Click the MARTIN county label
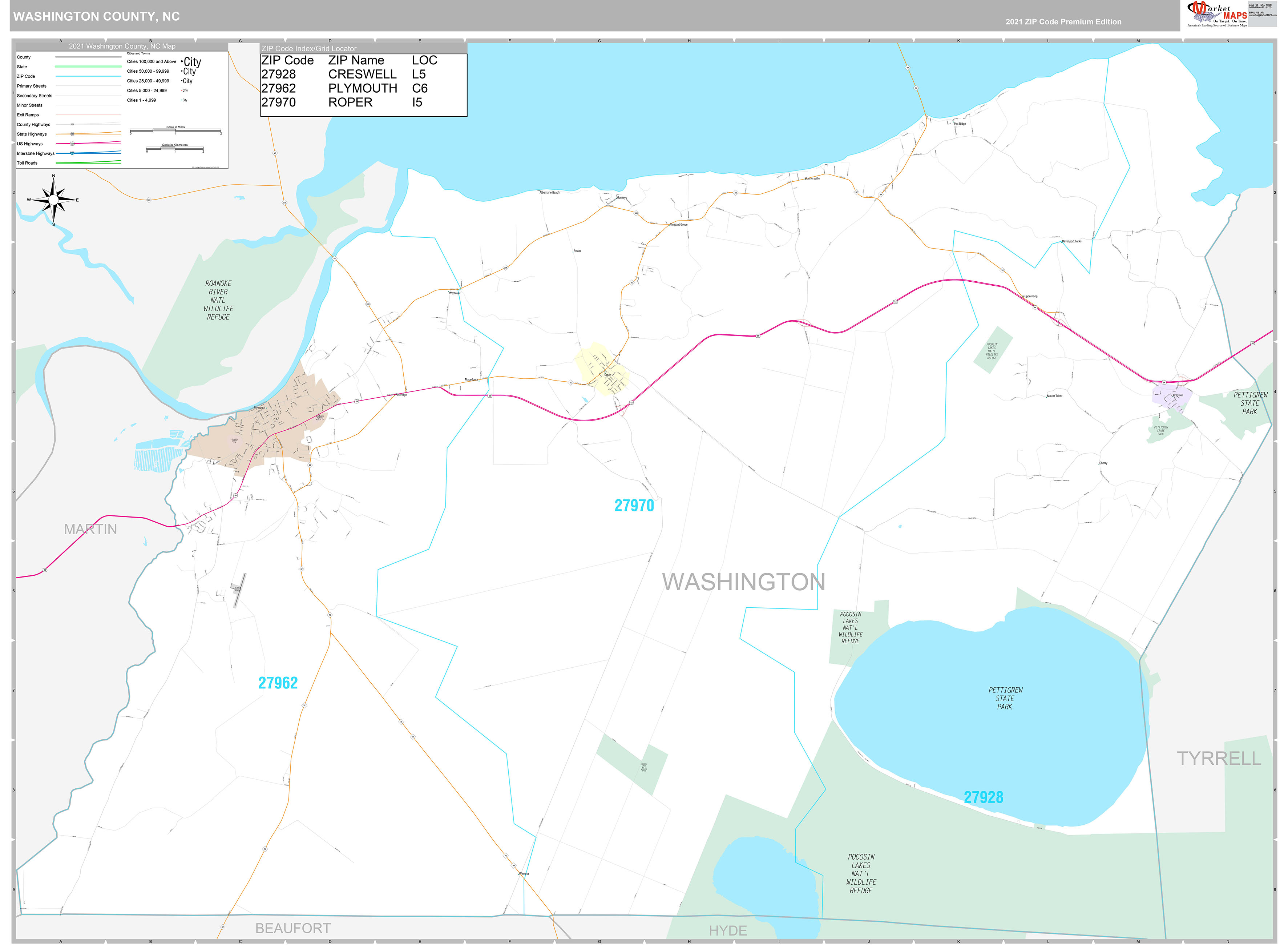Screen dimensions: 1288x945 (90, 530)
